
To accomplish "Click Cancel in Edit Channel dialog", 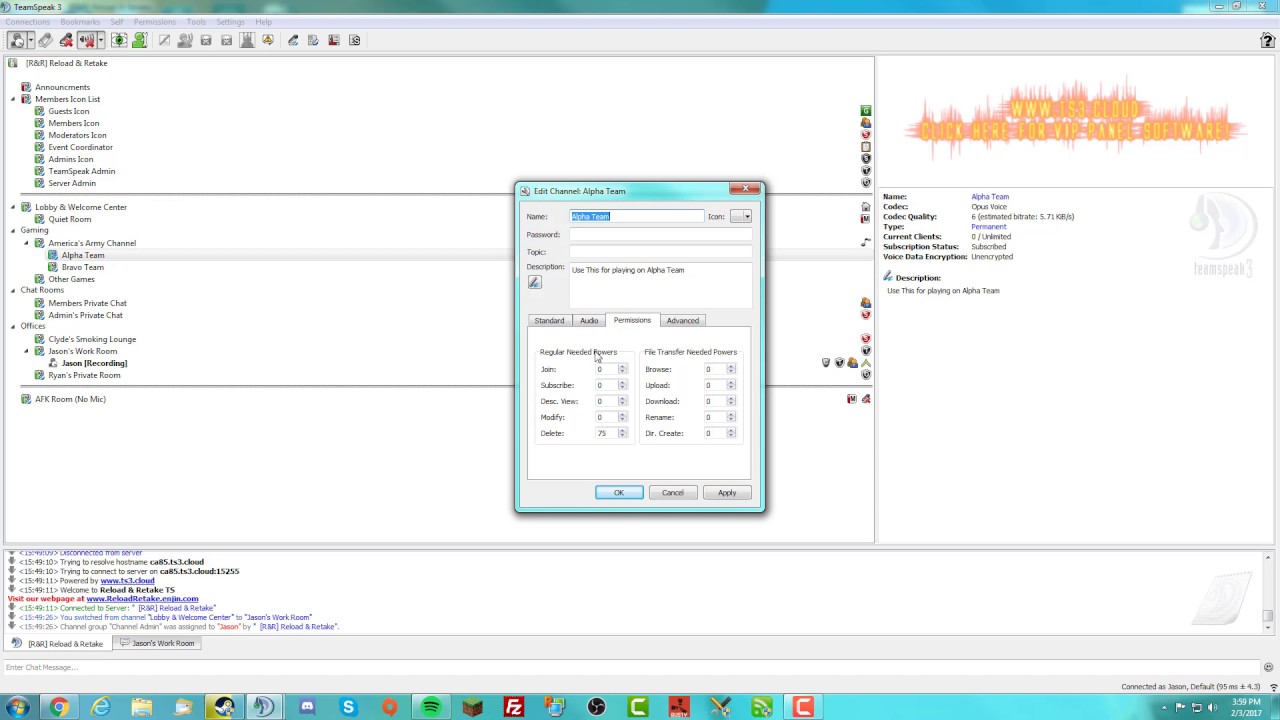I will pos(673,492).
